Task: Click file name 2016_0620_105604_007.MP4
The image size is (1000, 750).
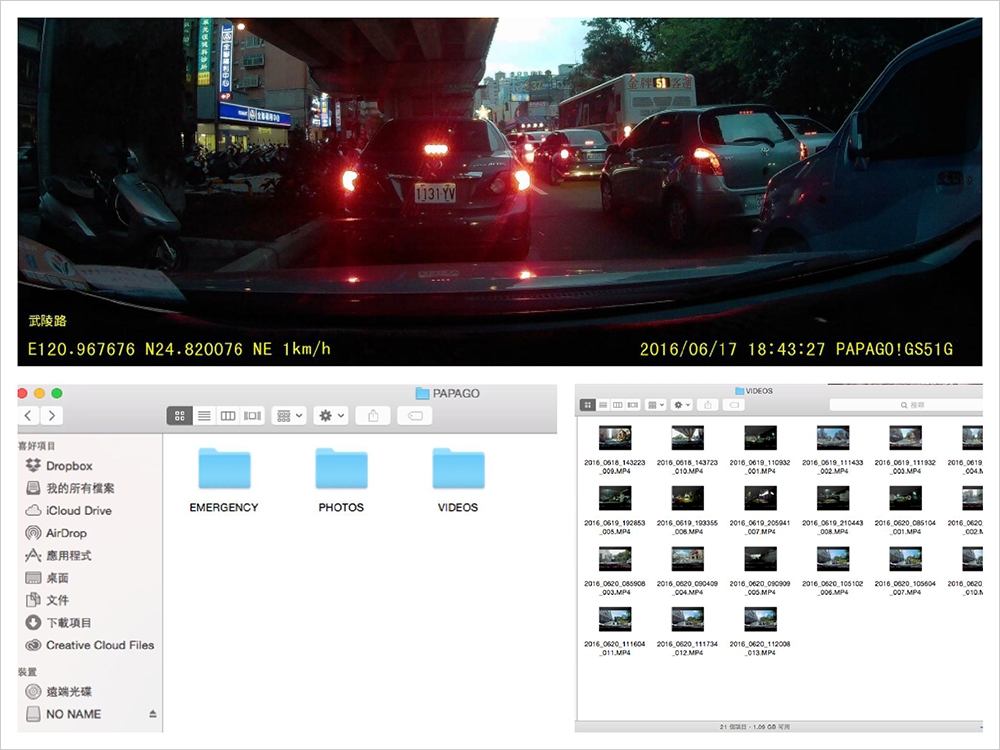Action: tap(906, 588)
